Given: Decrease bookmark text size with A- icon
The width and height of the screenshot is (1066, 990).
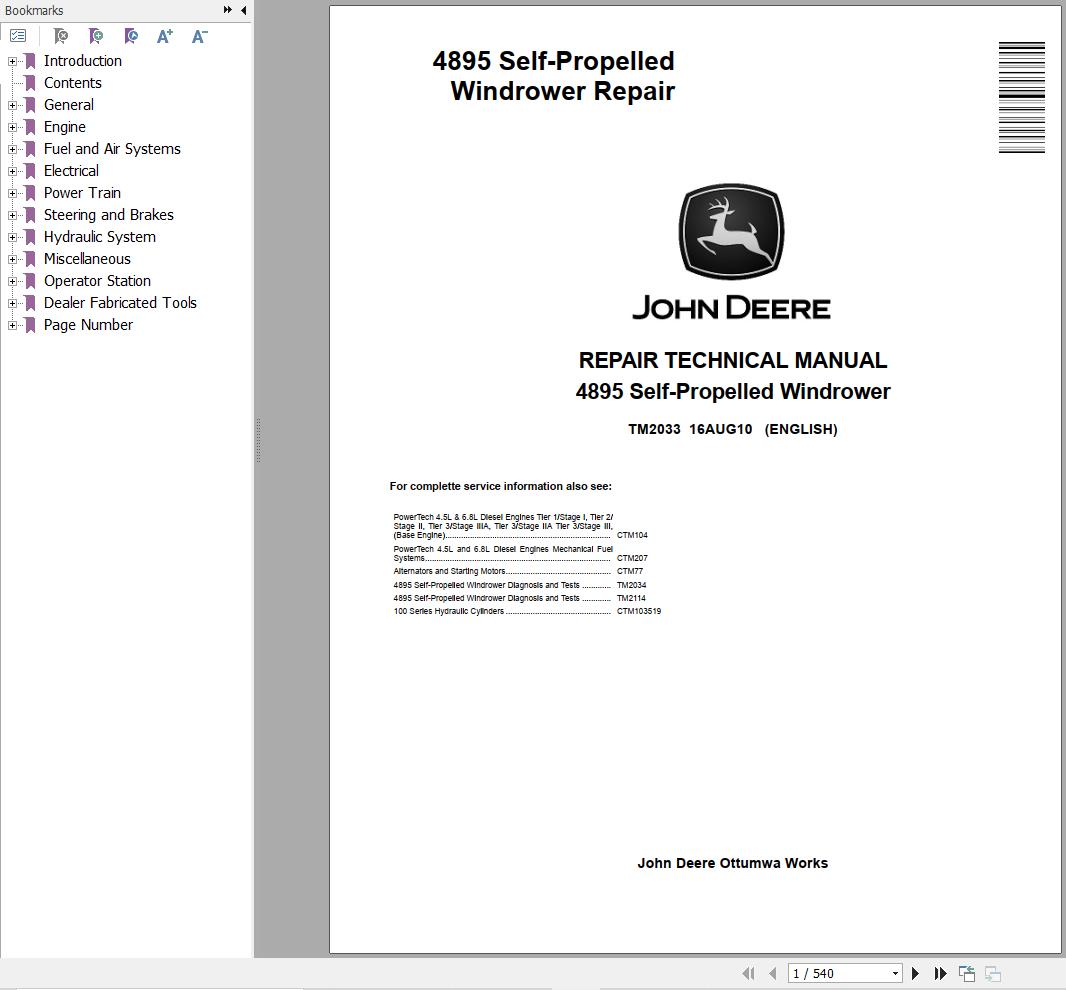Looking at the screenshot, I should point(199,36).
